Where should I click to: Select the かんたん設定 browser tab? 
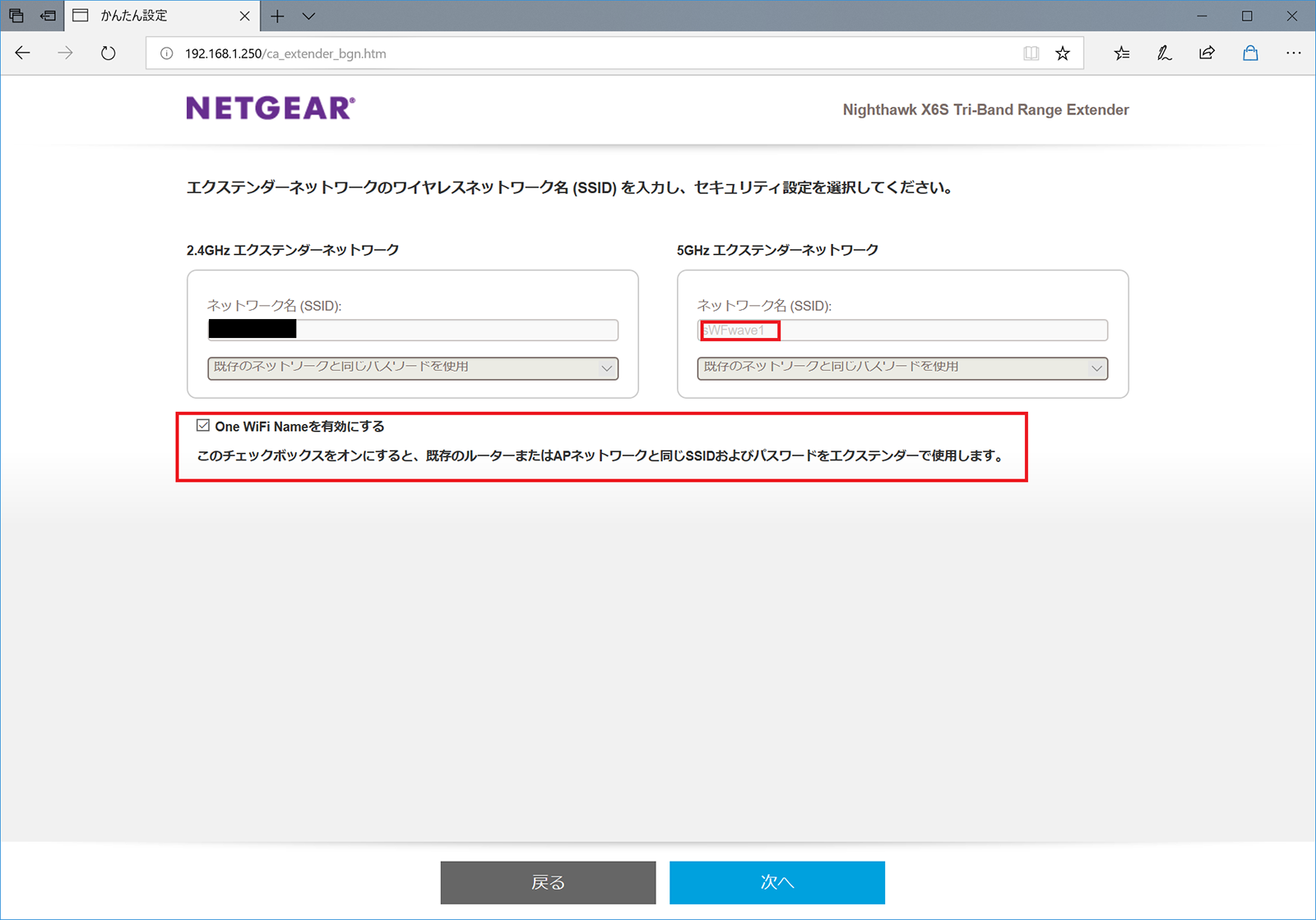[156, 16]
